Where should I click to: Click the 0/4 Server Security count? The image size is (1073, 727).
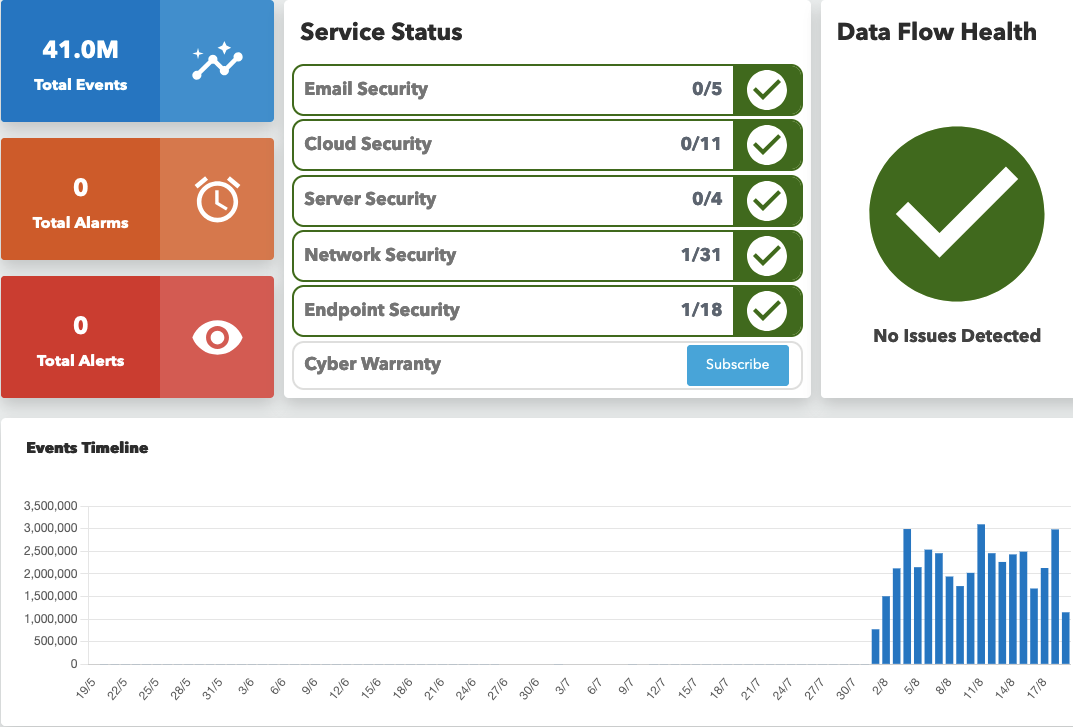(x=707, y=199)
